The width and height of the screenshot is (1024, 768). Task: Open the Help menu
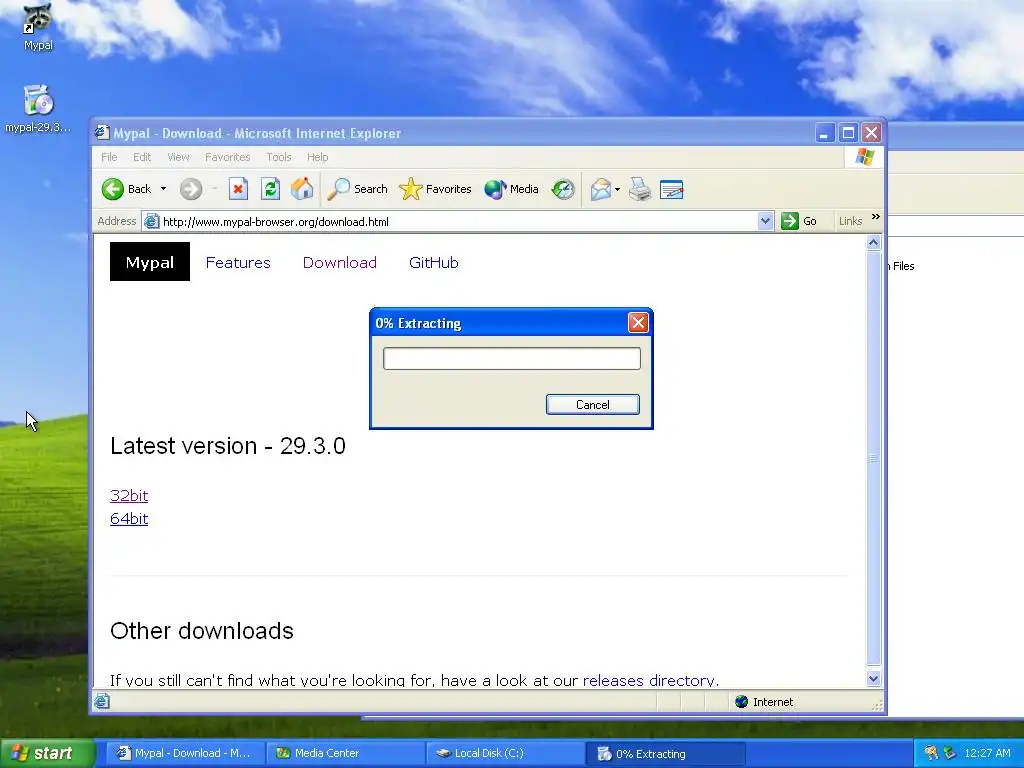pos(317,157)
